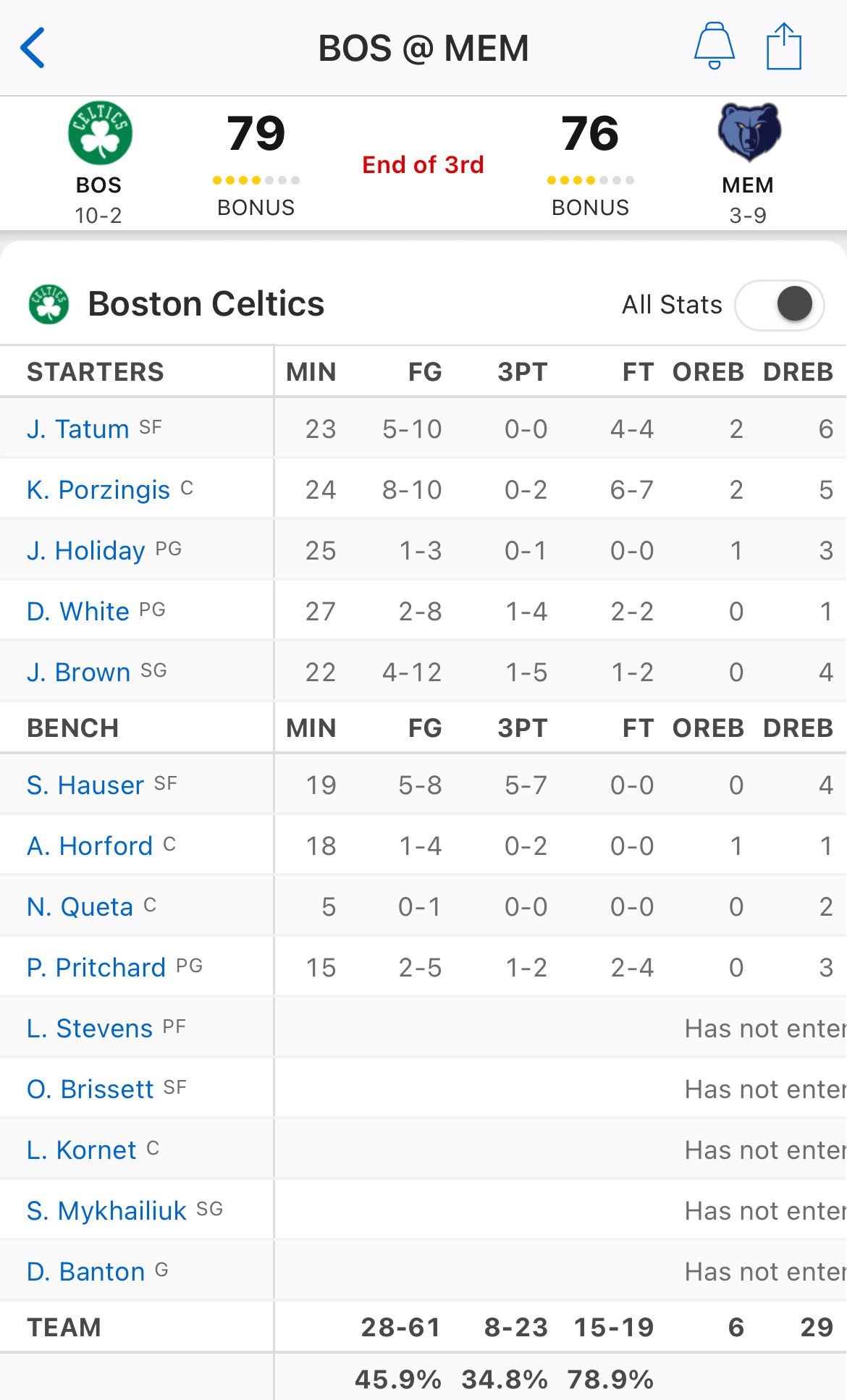Open the Celtics logo in the scoreboard
Viewport: 847px width, 1400px height.
click(x=100, y=133)
